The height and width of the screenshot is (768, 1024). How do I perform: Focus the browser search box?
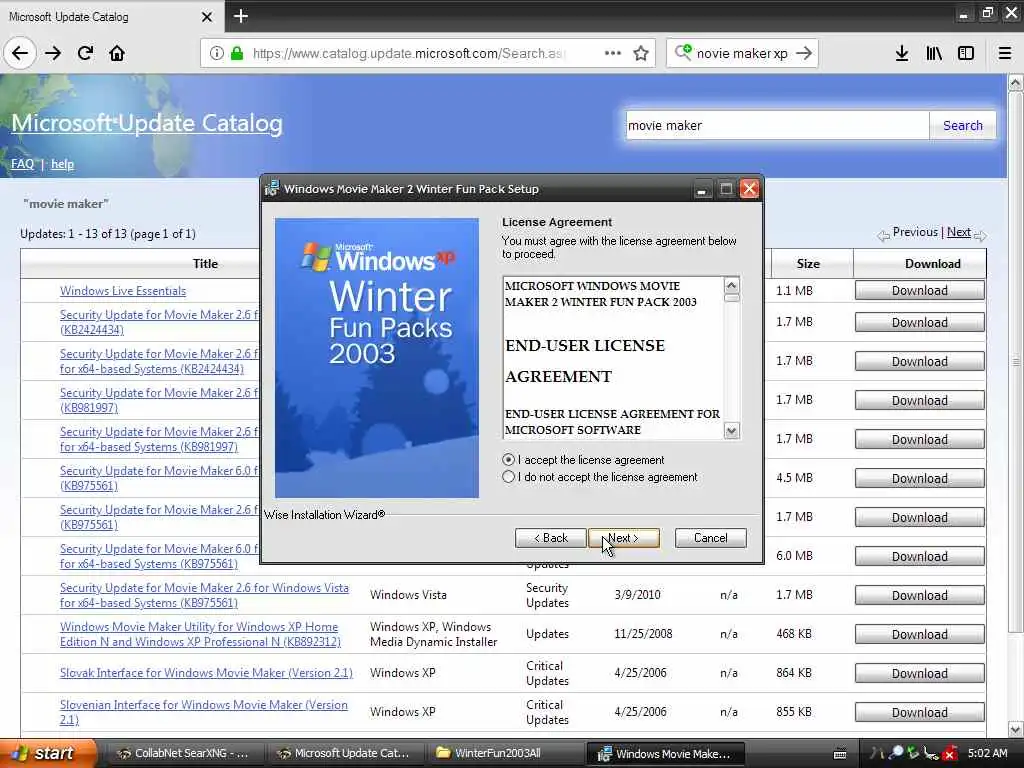coord(742,54)
